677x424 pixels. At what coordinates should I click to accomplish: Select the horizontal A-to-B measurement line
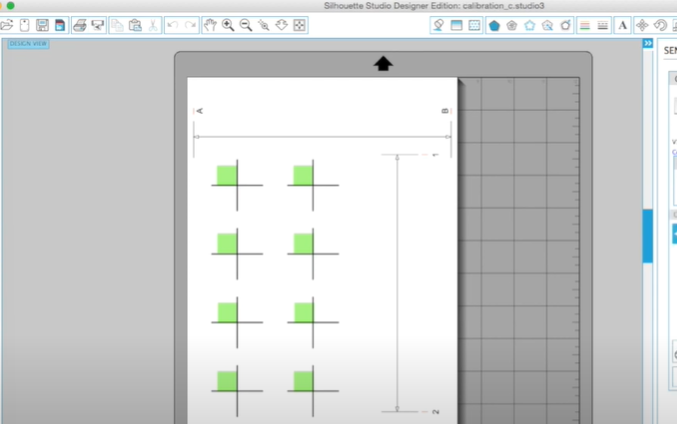pos(322,137)
